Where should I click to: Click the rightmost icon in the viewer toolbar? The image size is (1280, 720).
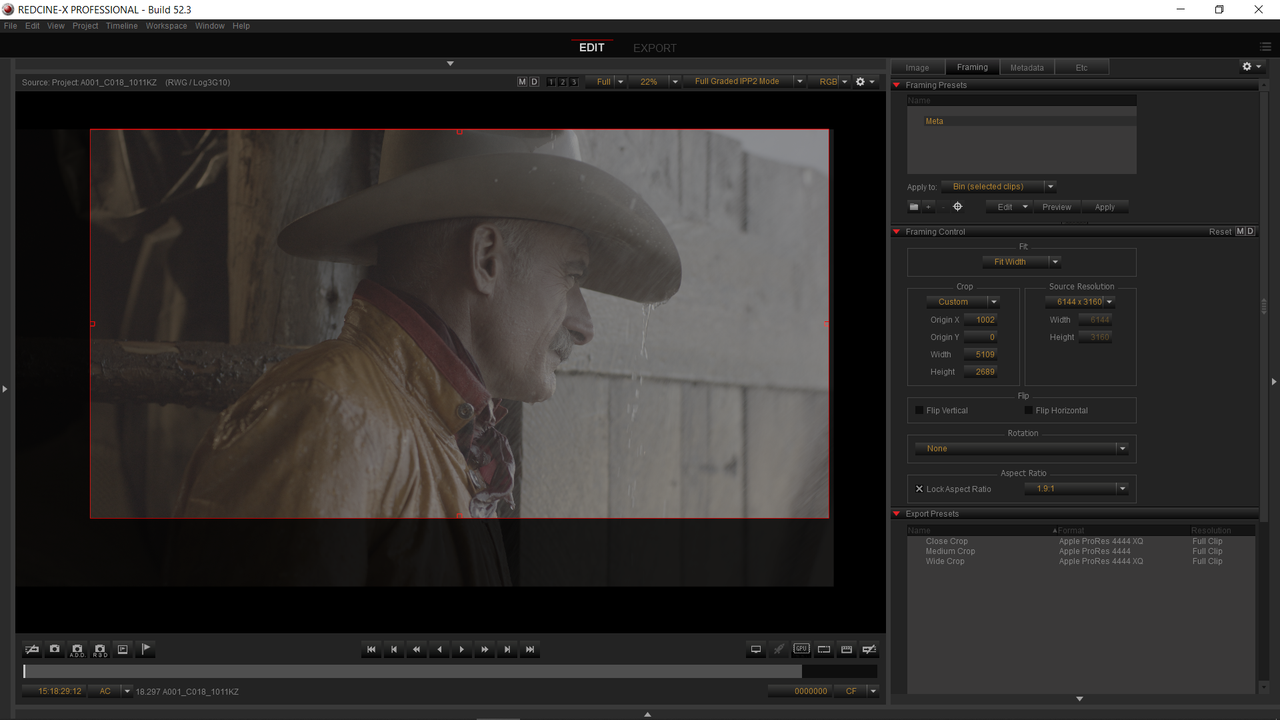pyautogui.click(x=869, y=649)
